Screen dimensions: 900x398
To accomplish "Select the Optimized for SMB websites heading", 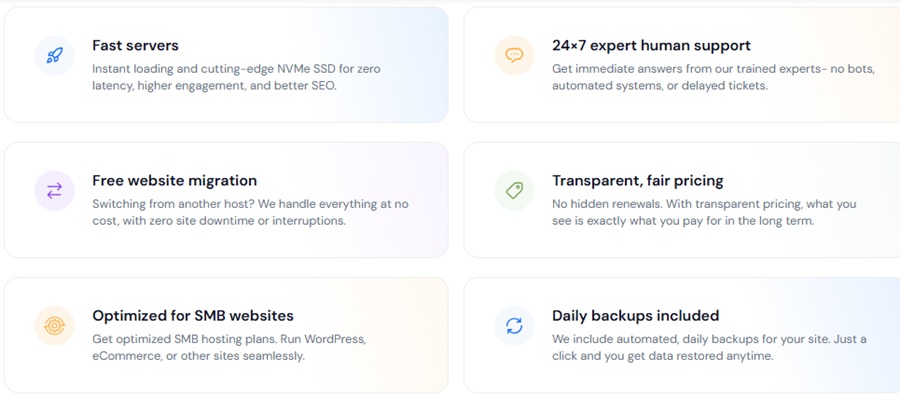I will pyautogui.click(x=193, y=315).
